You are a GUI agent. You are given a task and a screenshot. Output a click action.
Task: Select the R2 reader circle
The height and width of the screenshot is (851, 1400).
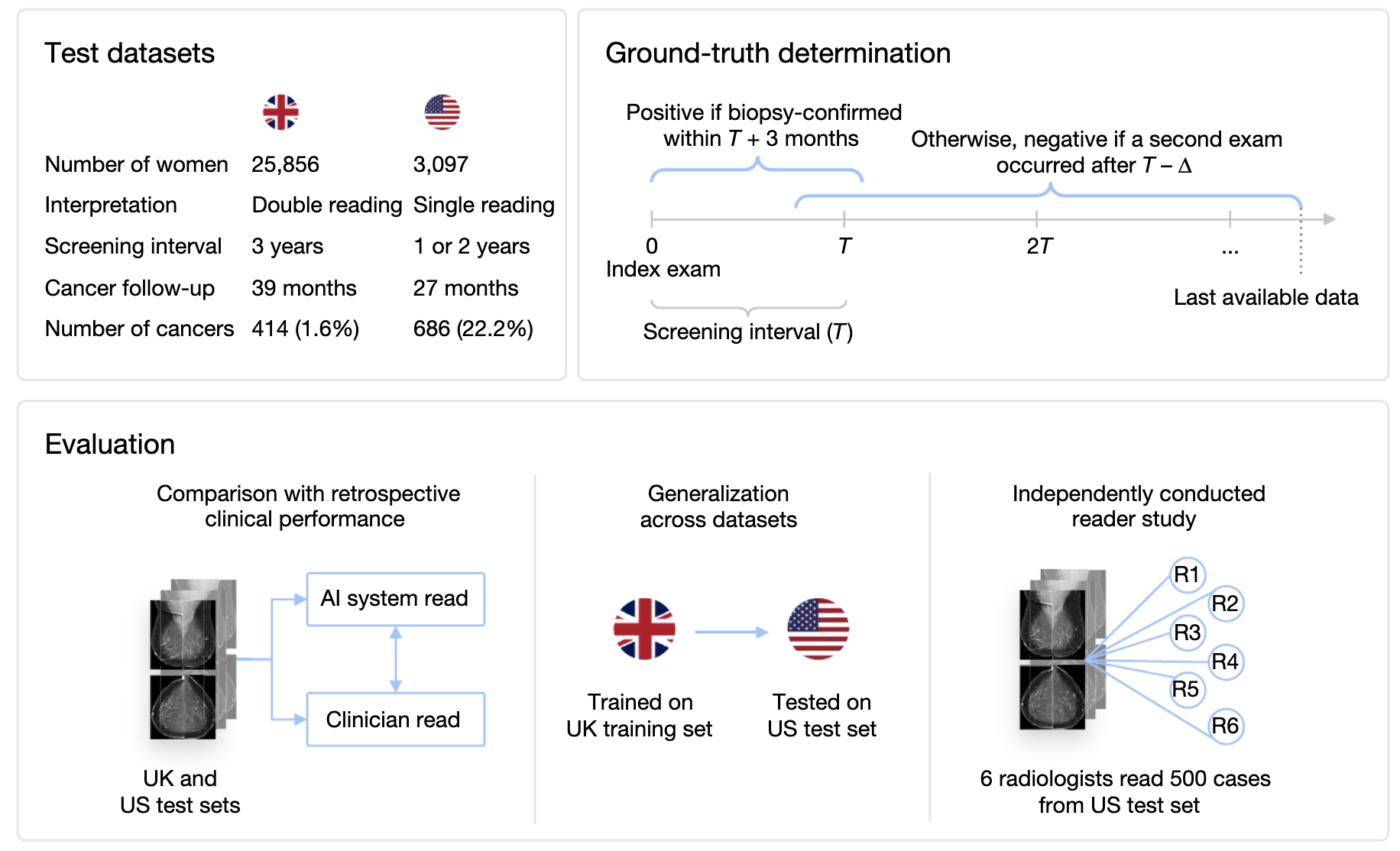pyautogui.click(x=1225, y=603)
